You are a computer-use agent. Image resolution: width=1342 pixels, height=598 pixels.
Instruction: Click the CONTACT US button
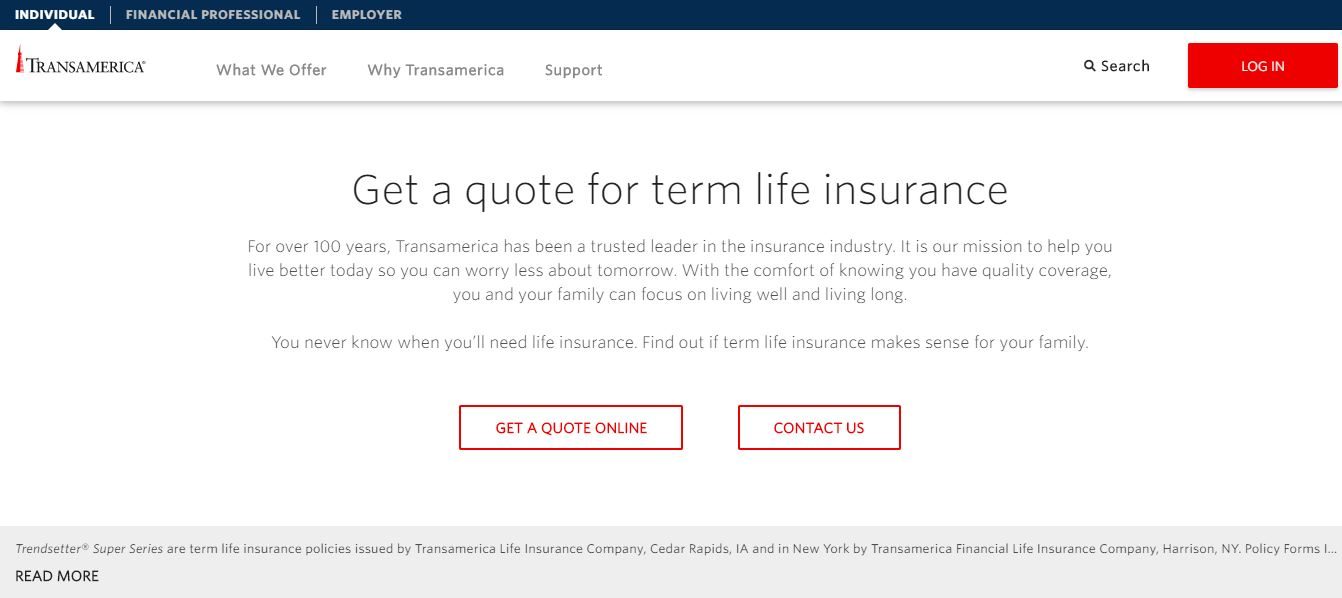coord(819,427)
